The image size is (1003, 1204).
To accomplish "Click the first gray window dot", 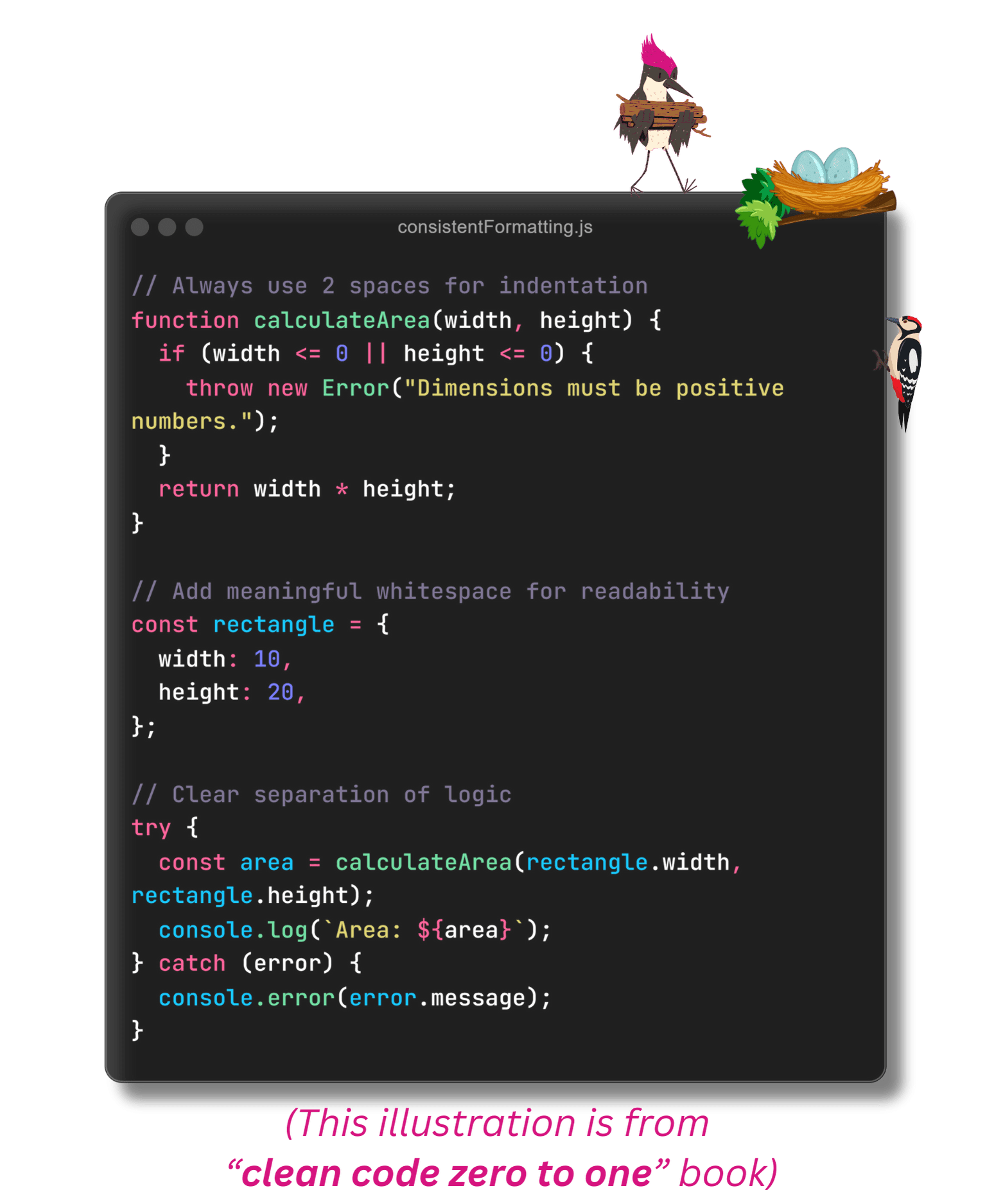I will [x=140, y=227].
